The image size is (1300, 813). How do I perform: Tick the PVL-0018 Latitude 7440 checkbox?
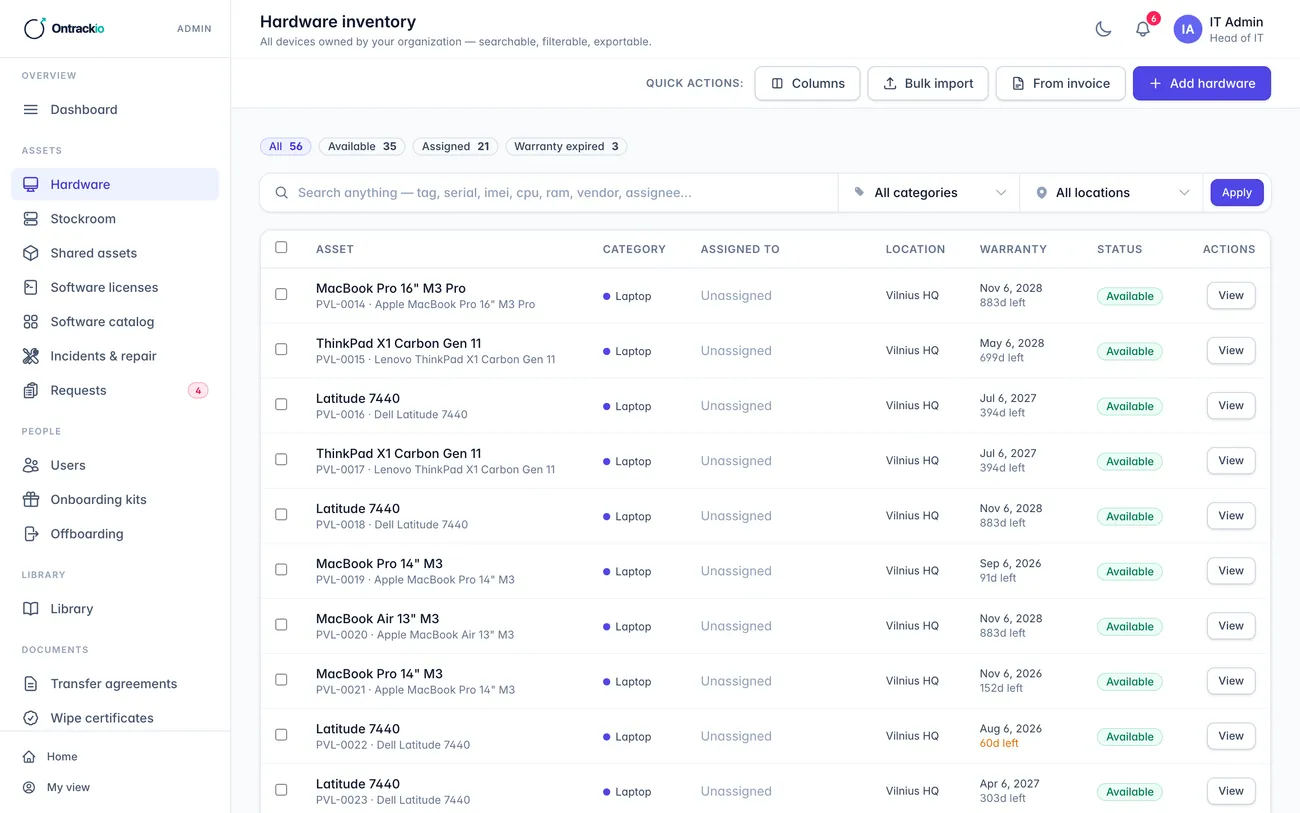coord(281,514)
